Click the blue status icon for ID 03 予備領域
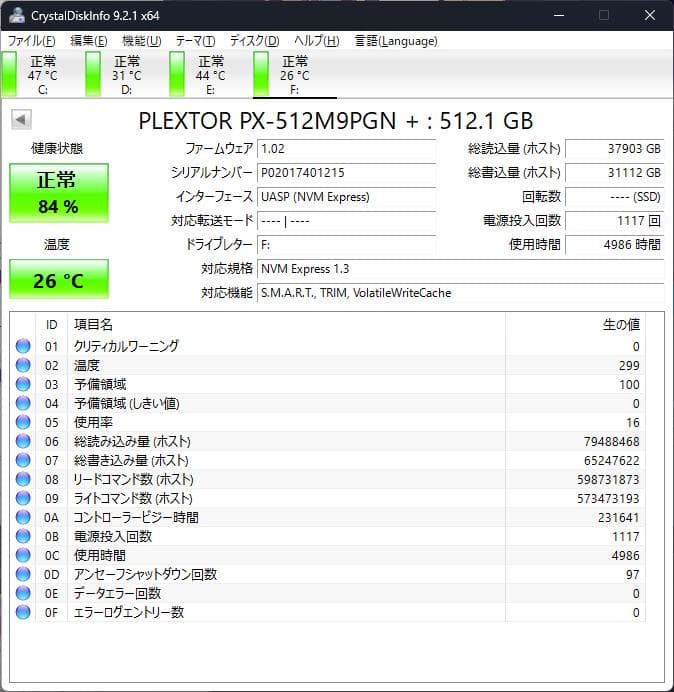 point(23,384)
